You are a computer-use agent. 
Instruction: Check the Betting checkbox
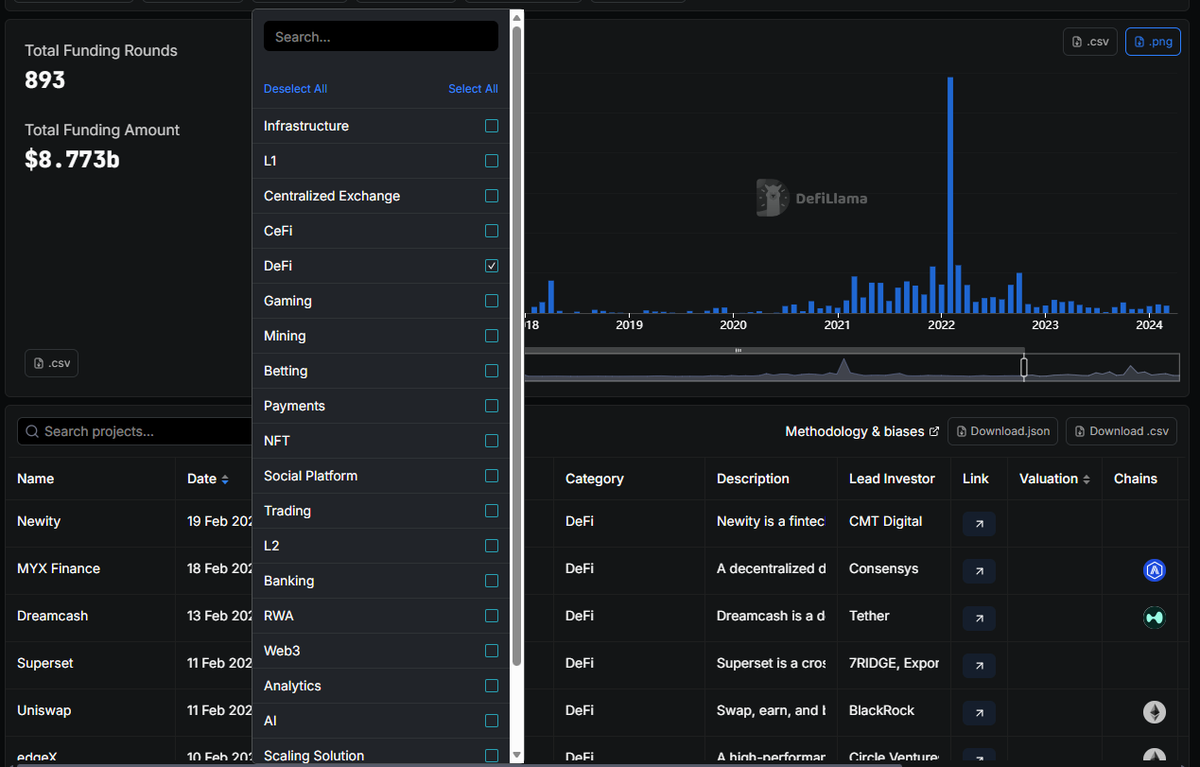491,371
